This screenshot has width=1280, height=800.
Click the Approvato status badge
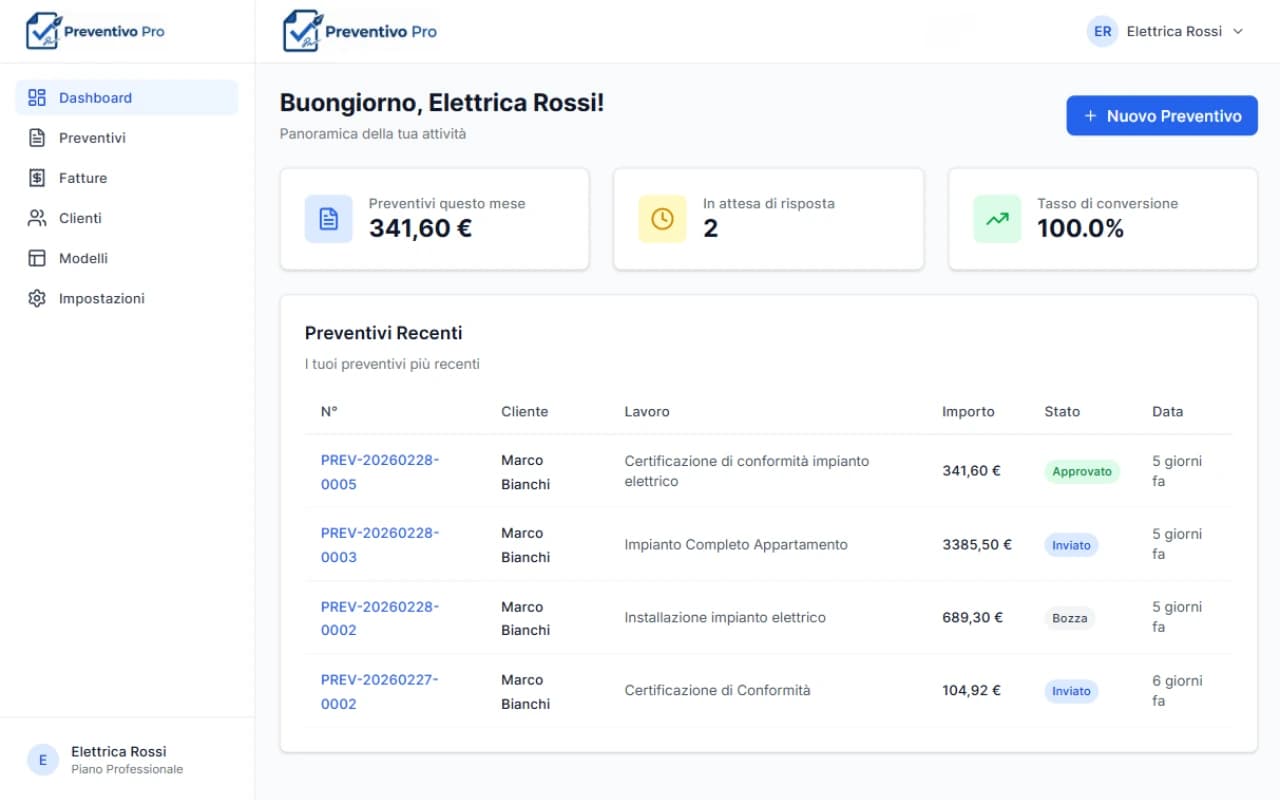1081,470
